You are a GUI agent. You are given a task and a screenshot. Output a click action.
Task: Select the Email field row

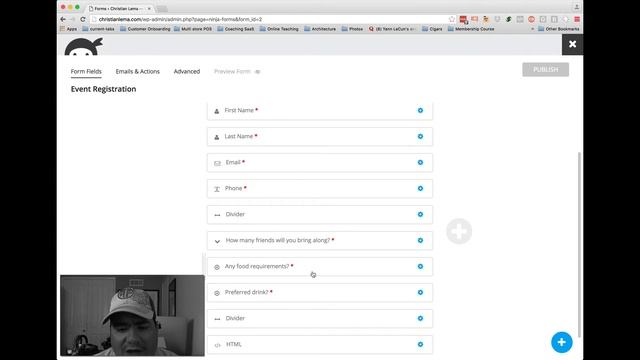[x=320, y=163]
